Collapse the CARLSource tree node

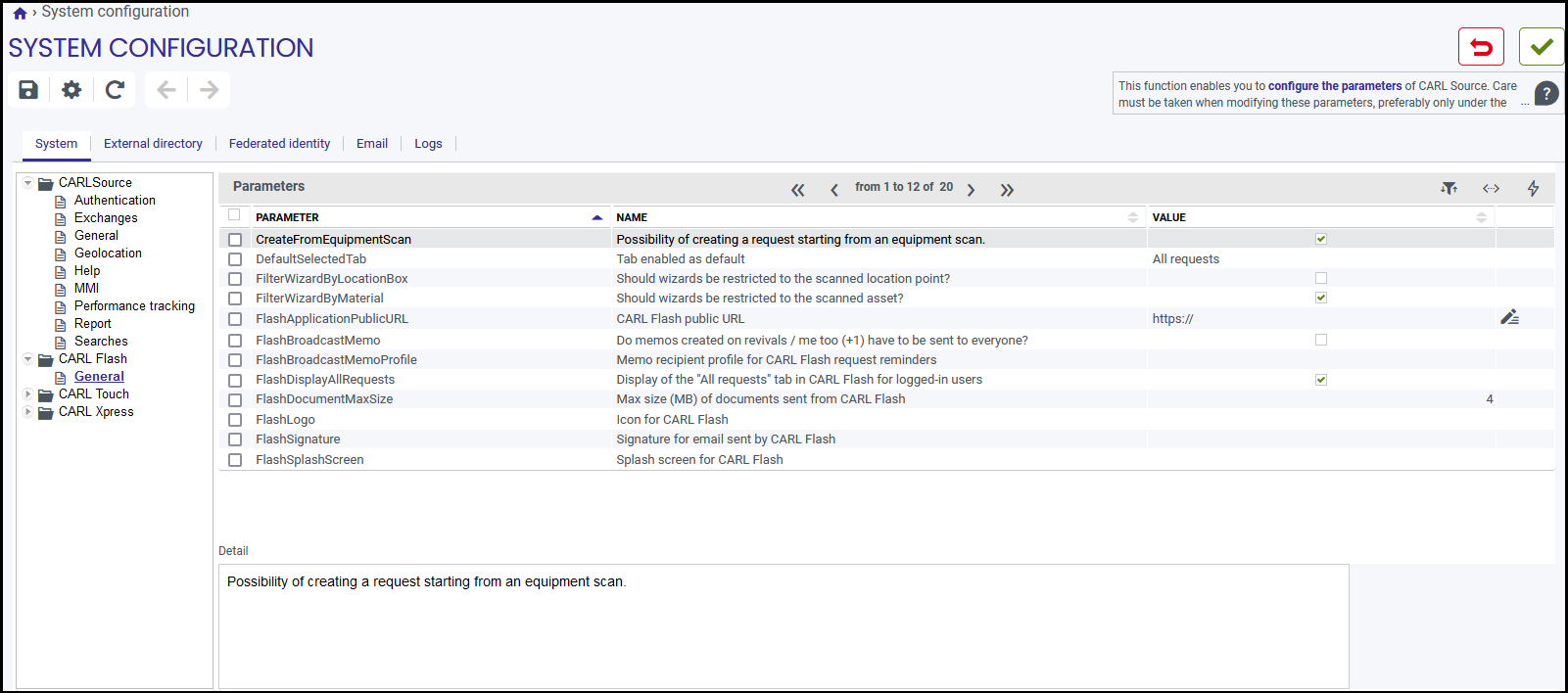(27, 183)
